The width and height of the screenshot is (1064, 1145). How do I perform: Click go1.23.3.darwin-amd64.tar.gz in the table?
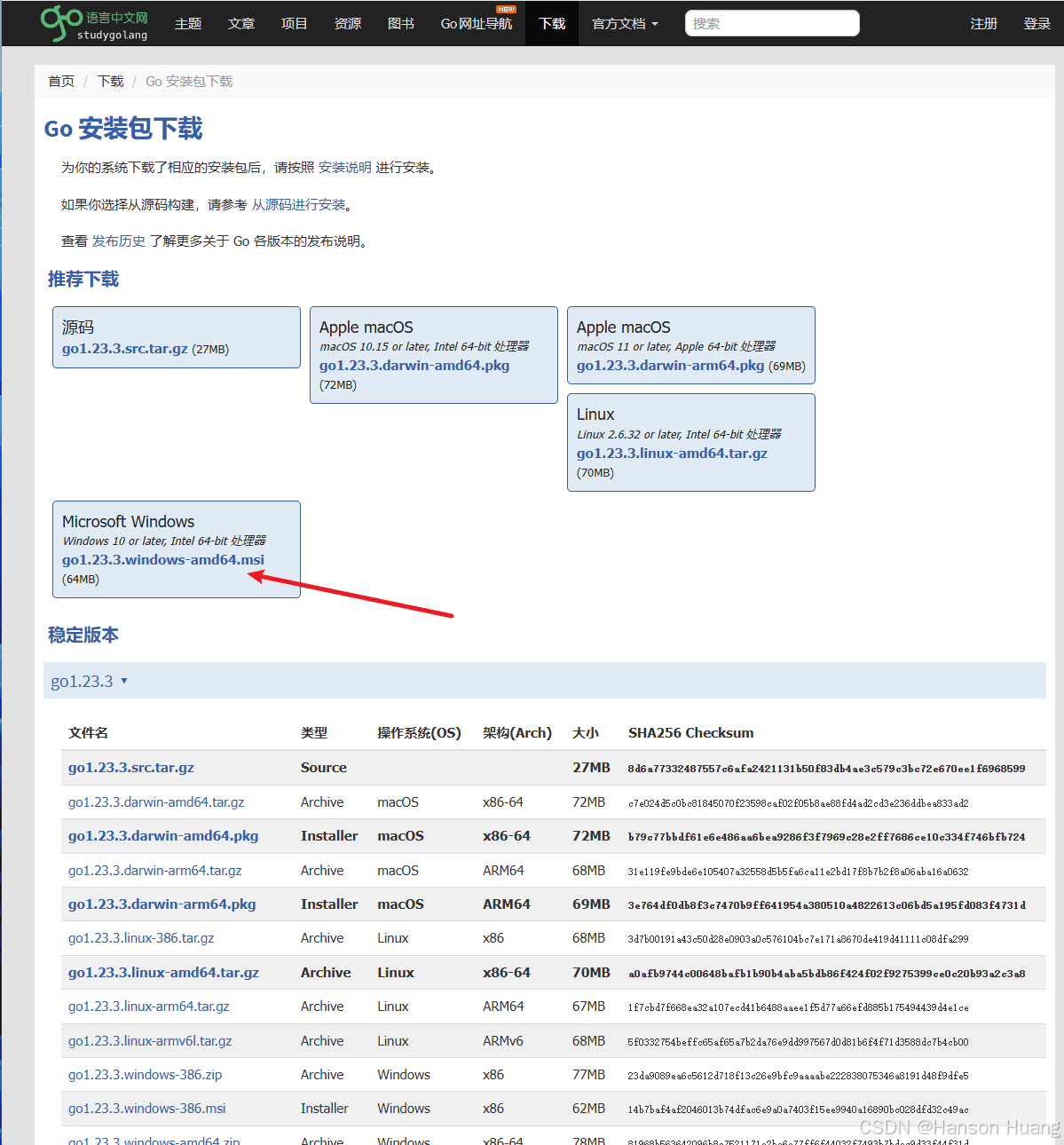(156, 802)
